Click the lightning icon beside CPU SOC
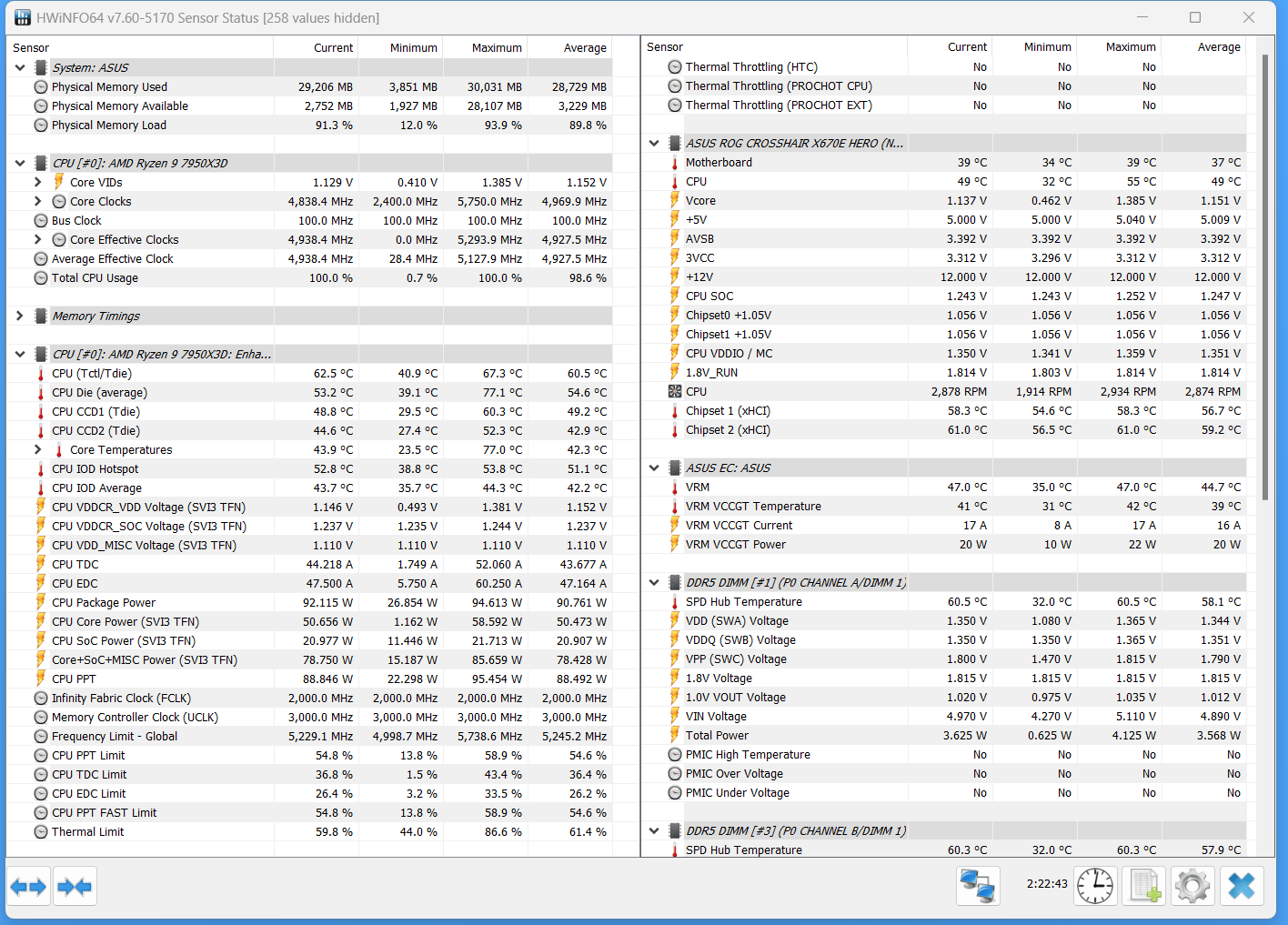 click(x=675, y=296)
